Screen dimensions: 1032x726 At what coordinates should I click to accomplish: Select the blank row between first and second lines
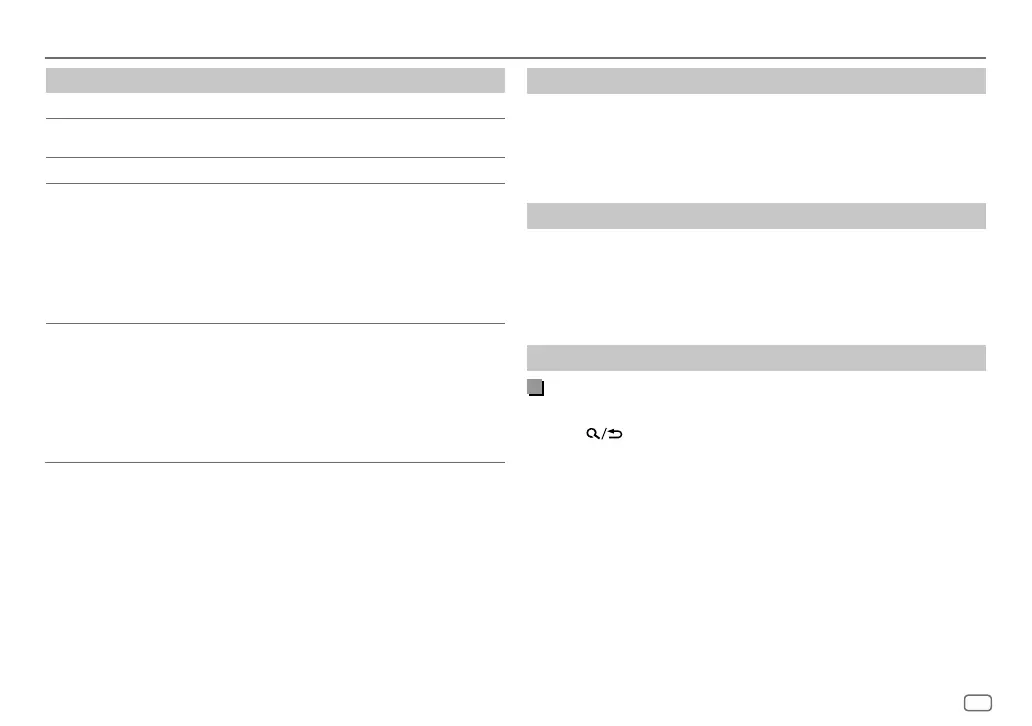[x=275, y=138]
